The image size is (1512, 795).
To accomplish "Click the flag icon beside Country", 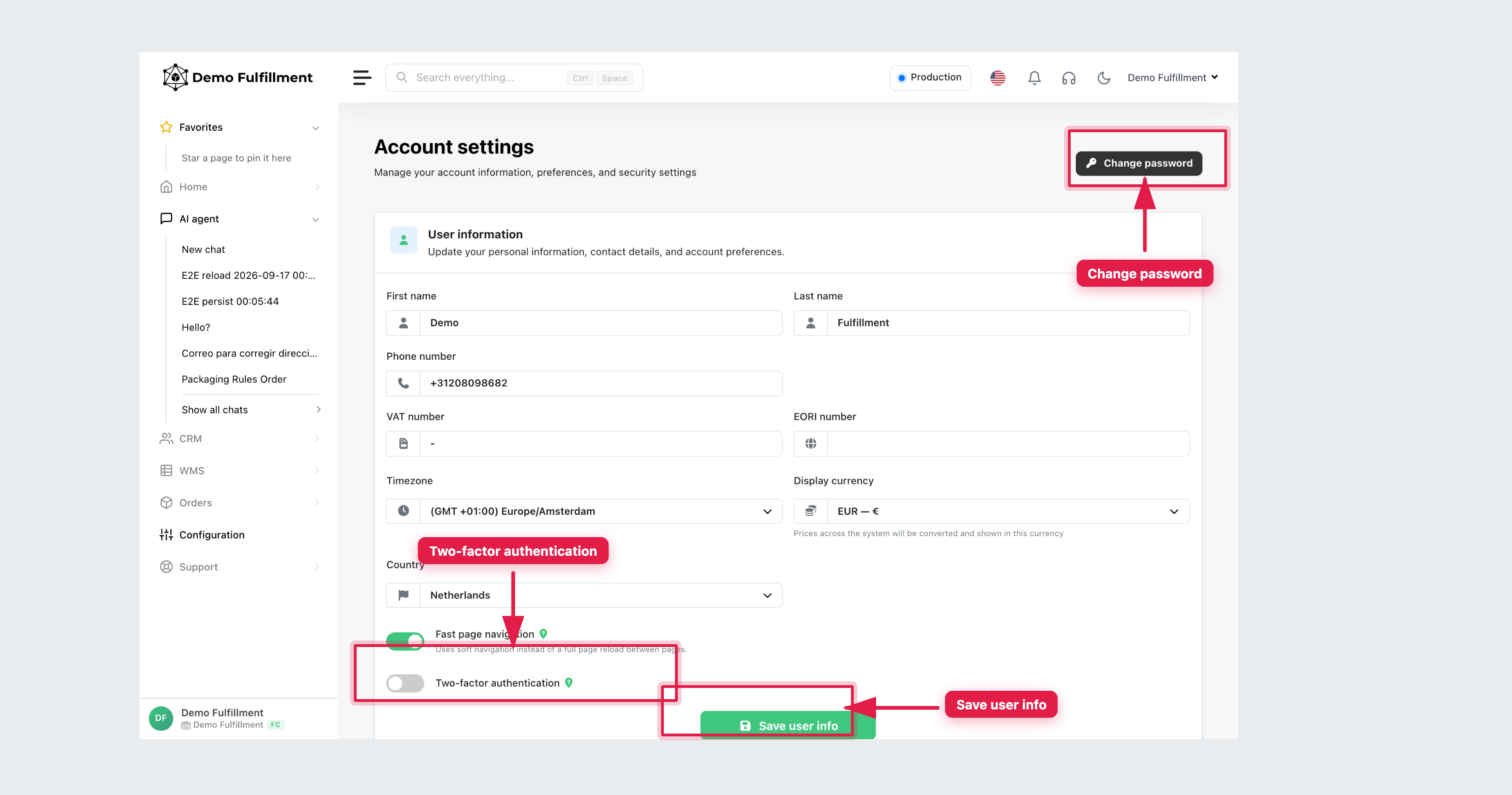I will [403, 595].
